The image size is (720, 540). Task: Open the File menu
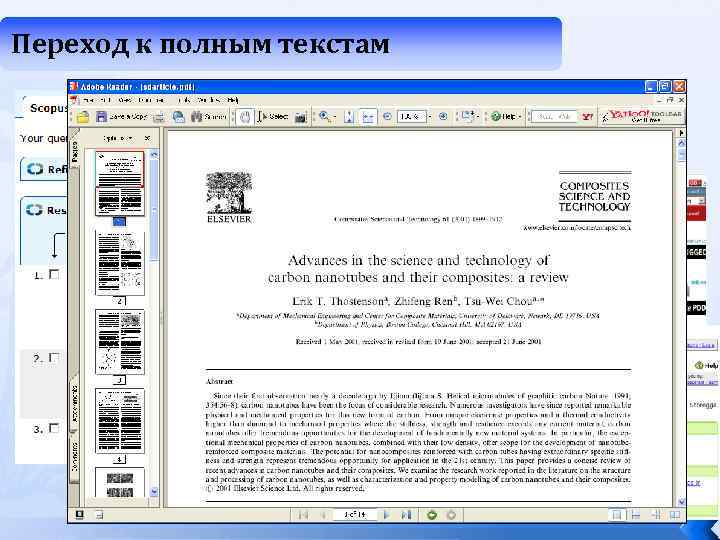(x=87, y=100)
